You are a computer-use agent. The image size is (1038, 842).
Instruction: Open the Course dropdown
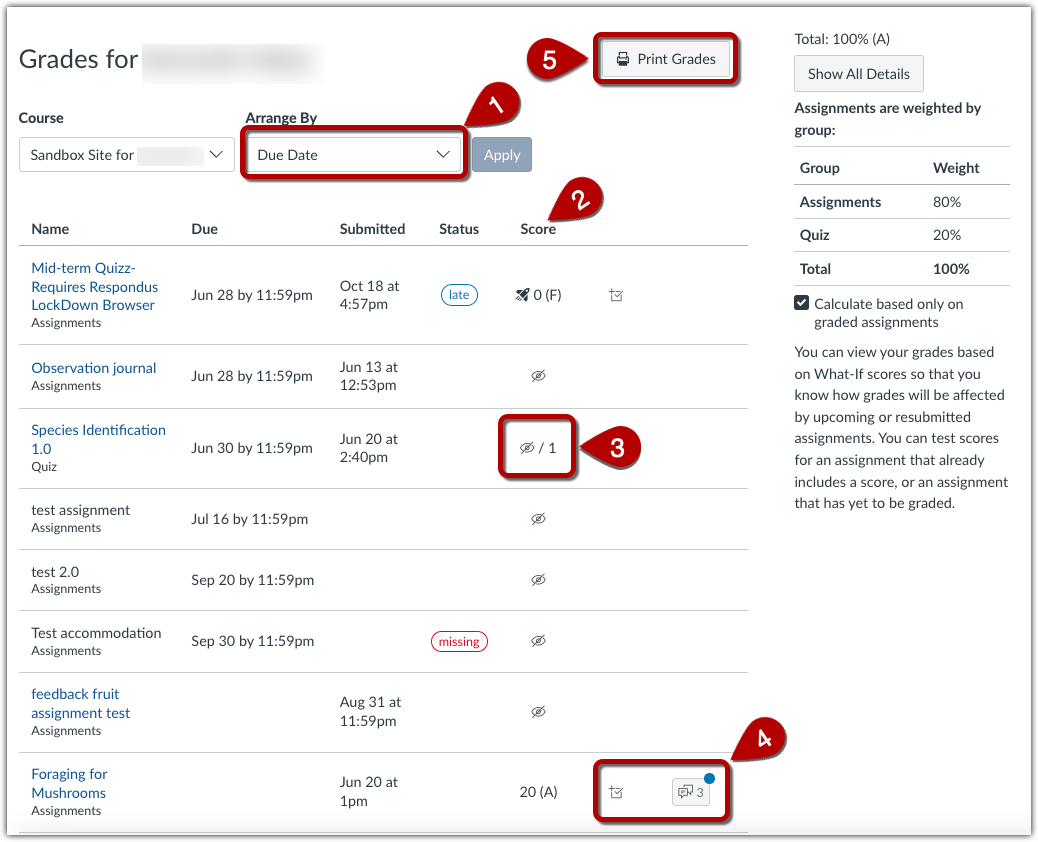(x=127, y=155)
